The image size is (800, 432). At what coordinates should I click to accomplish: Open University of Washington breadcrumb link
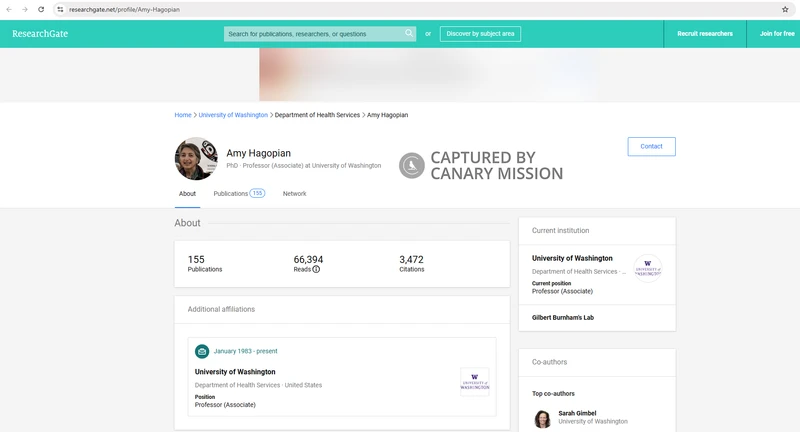[233, 115]
